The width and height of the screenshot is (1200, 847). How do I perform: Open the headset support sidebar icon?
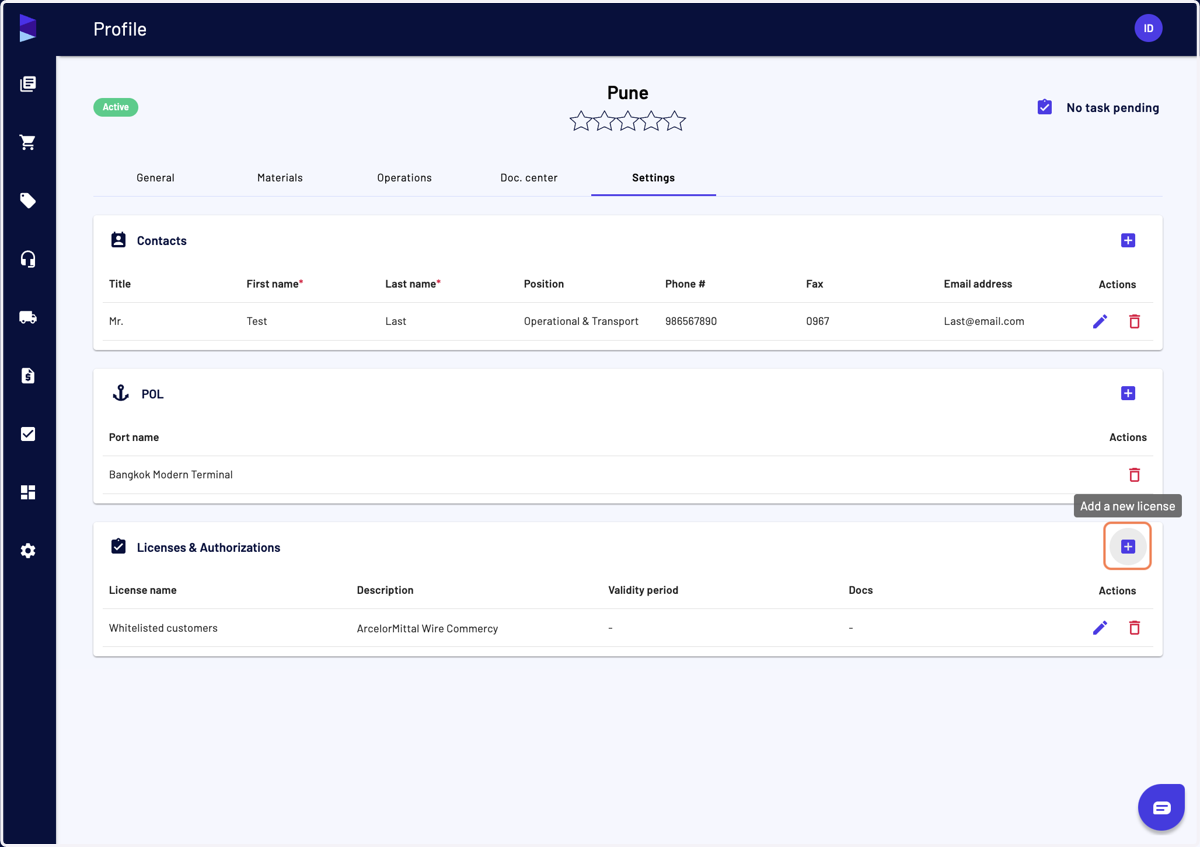coord(28,259)
